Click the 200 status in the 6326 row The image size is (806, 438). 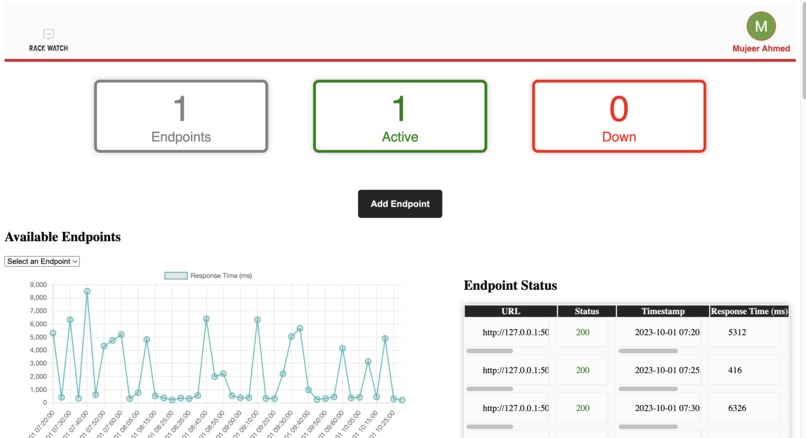(582, 408)
